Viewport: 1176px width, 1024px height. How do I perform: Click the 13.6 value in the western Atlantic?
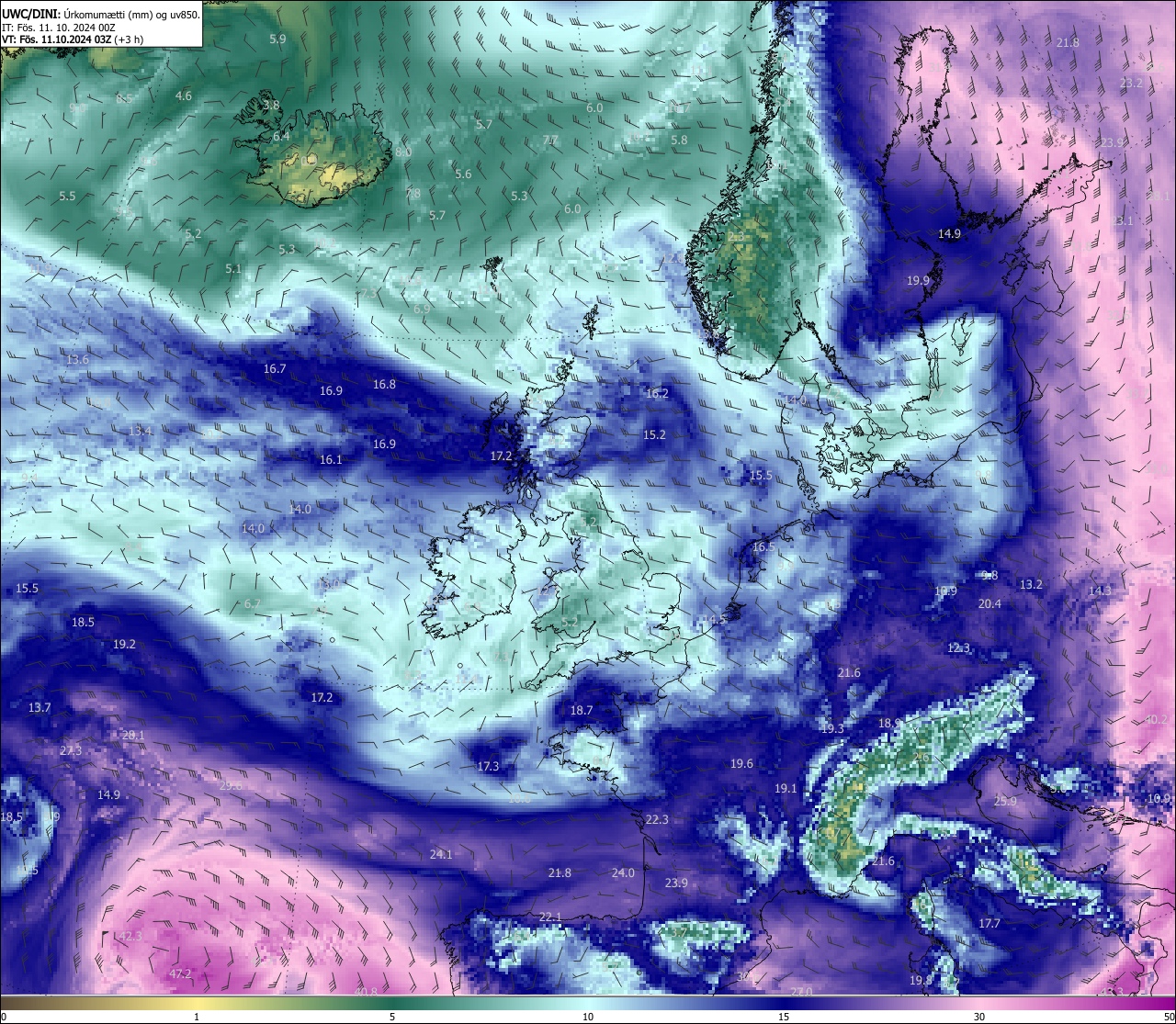[78, 359]
